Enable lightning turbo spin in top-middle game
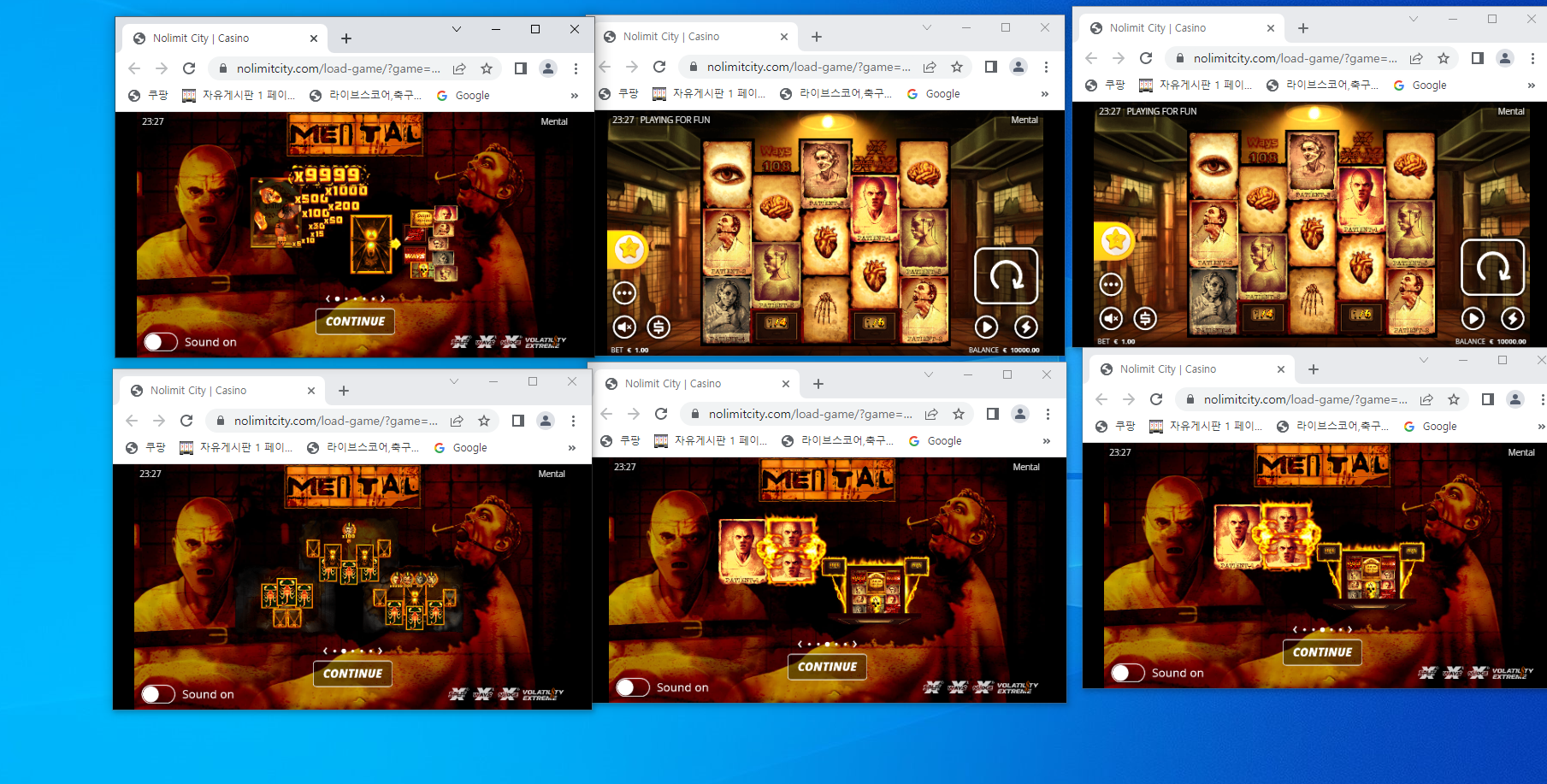This screenshot has width=1547, height=784. pyautogui.click(x=1026, y=327)
